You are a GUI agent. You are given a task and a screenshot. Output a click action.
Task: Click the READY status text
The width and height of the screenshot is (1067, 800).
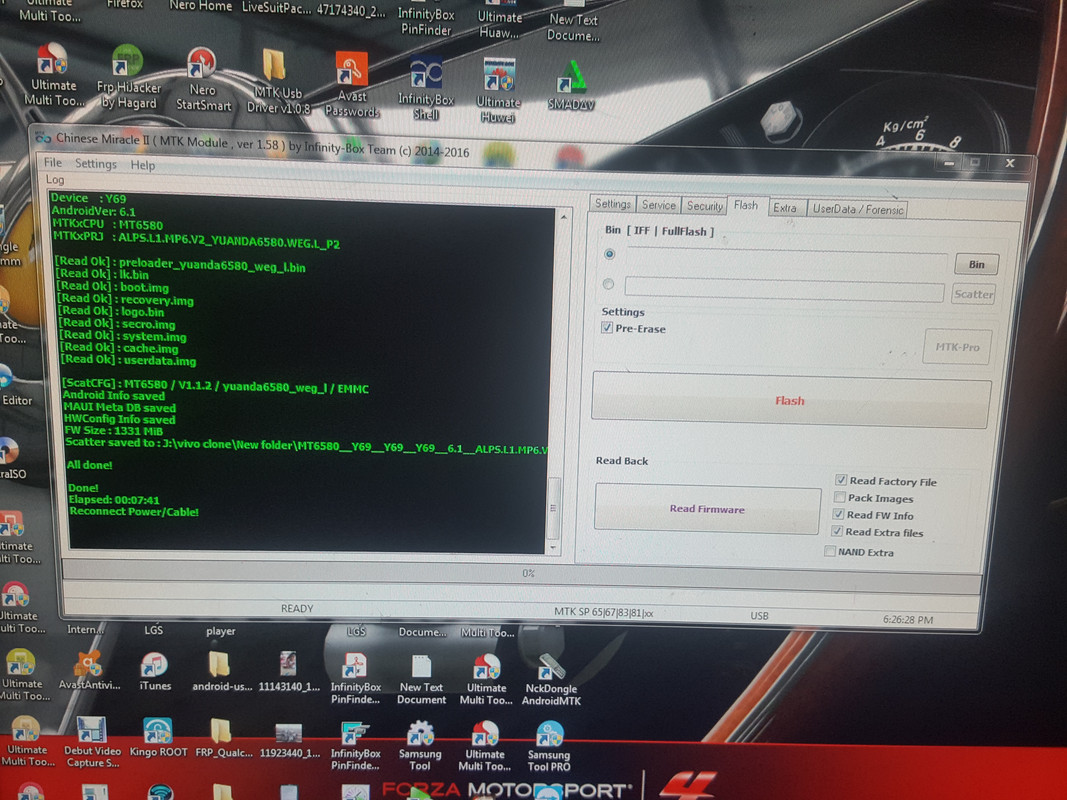click(x=297, y=608)
